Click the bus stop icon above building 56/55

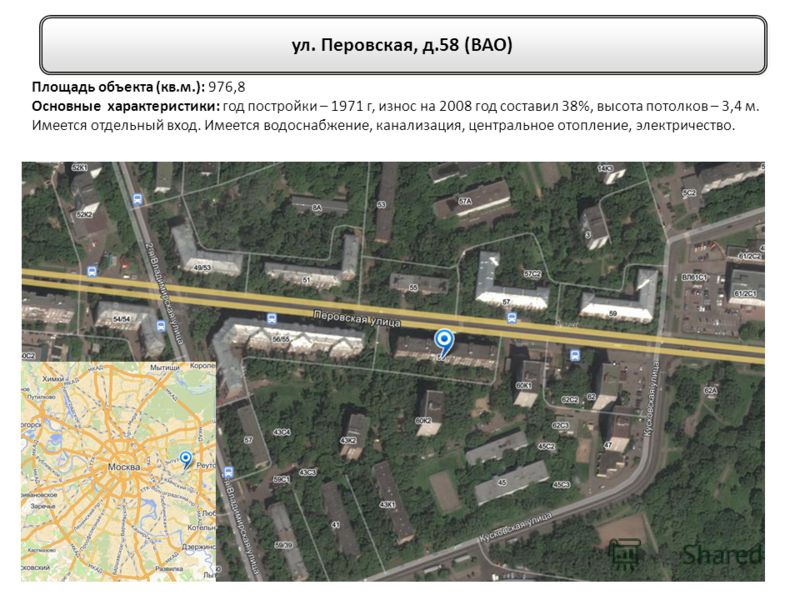(272, 319)
